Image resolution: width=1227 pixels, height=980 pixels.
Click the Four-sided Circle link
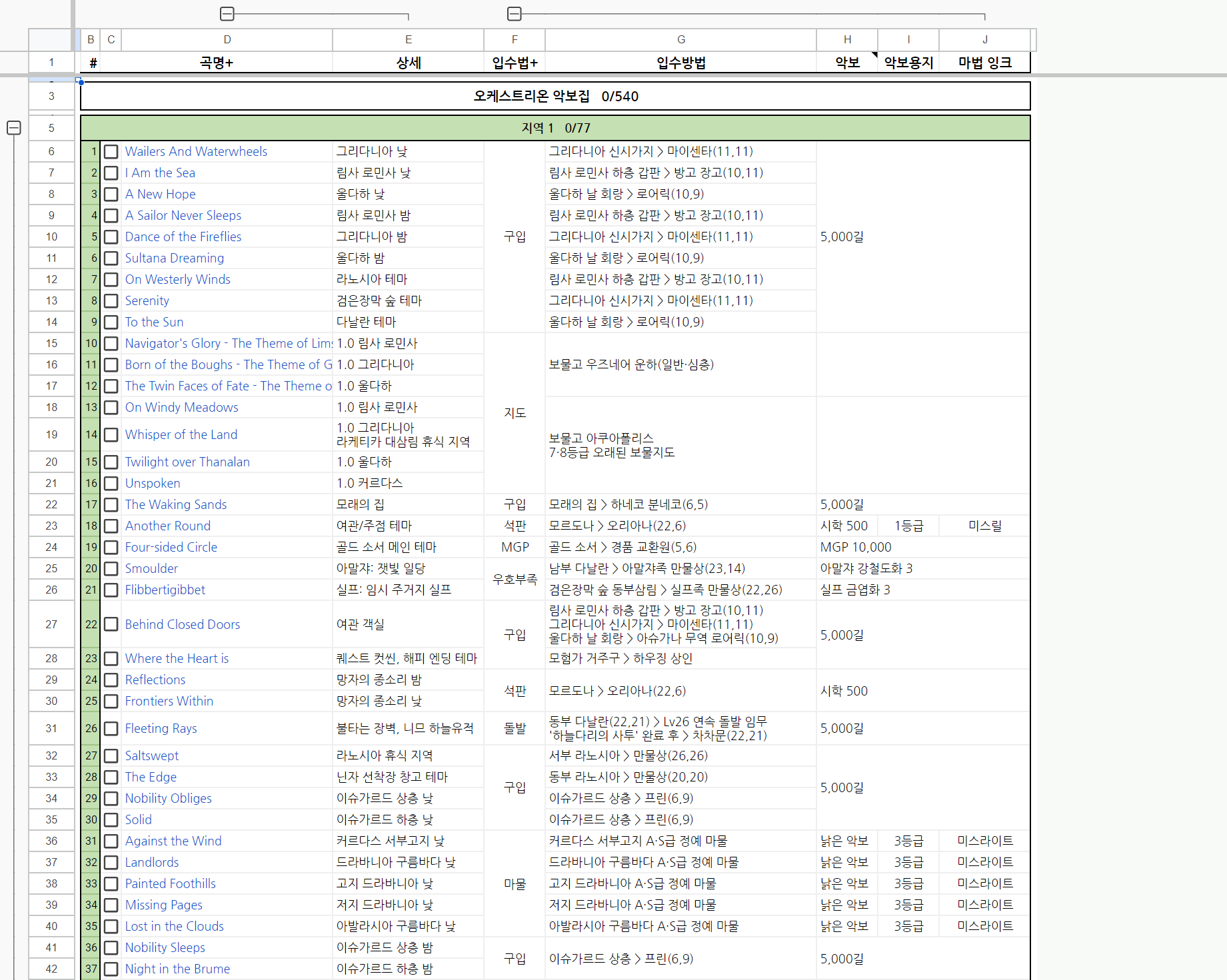pyautogui.click(x=171, y=547)
